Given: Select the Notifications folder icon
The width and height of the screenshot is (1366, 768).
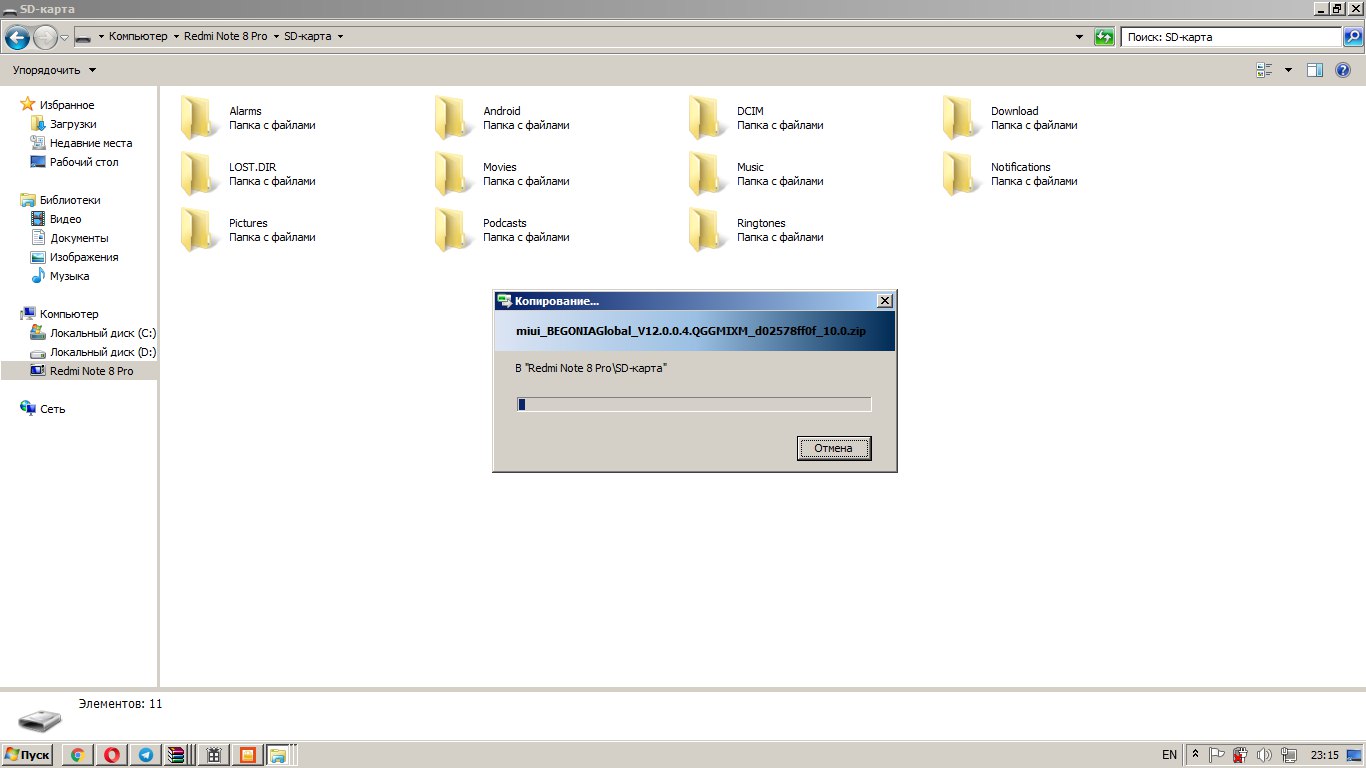Looking at the screenshot, I should (962, 174).
